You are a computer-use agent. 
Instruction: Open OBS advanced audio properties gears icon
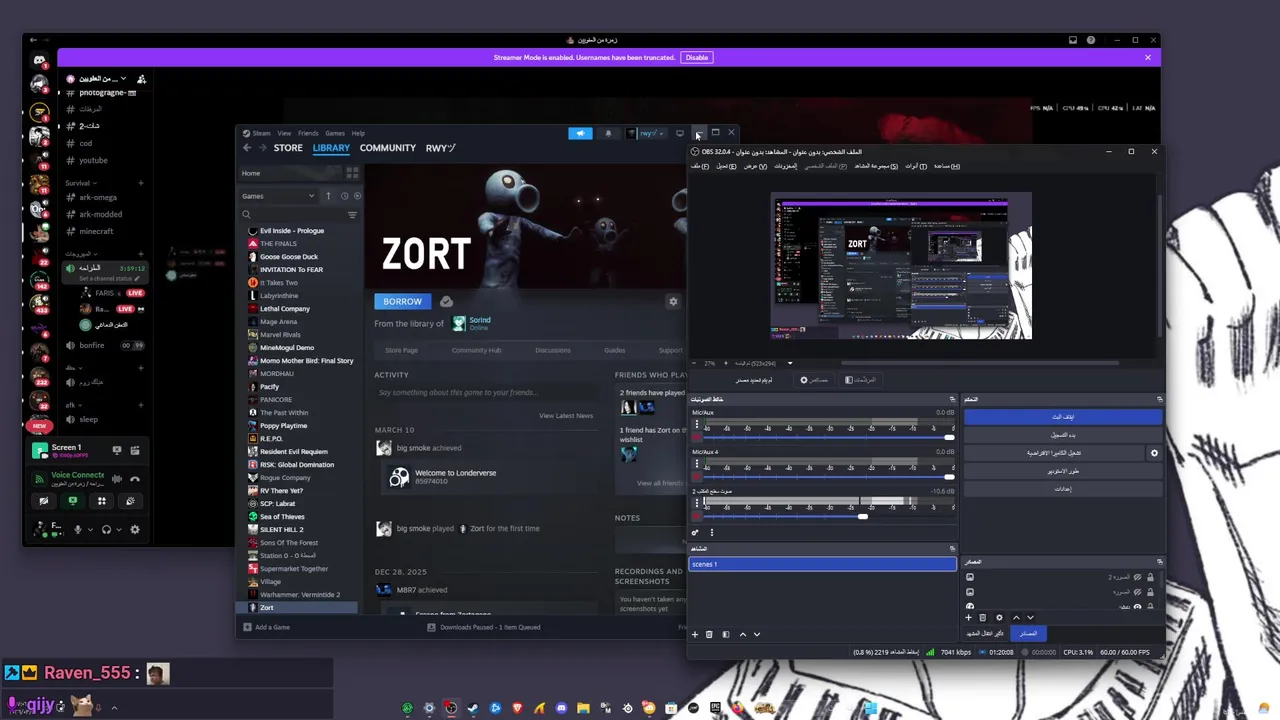tap(695, 532)
